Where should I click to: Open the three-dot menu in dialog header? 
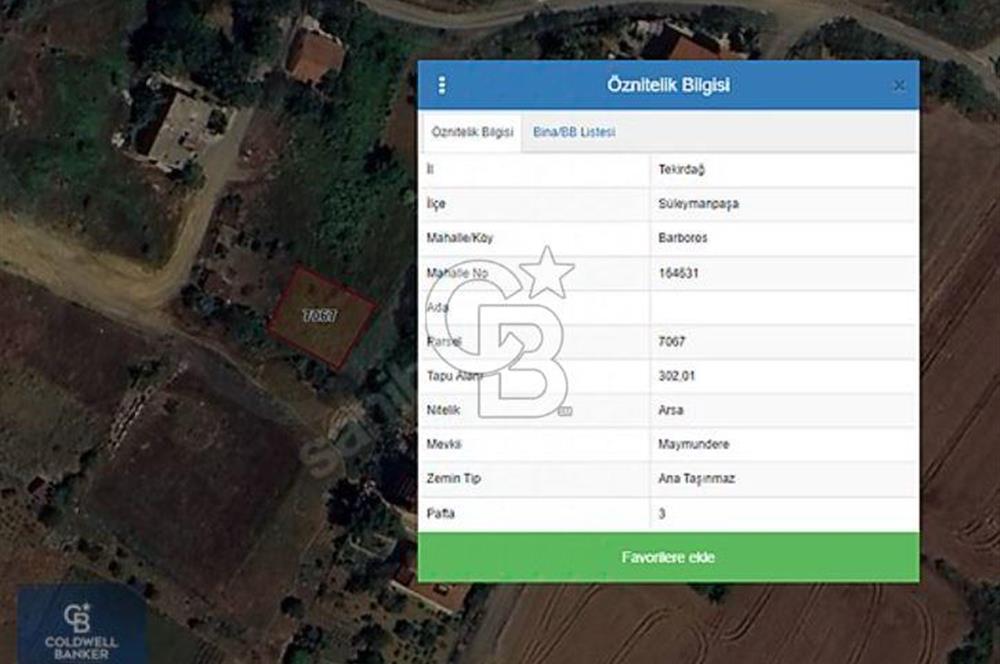point(442,86)
